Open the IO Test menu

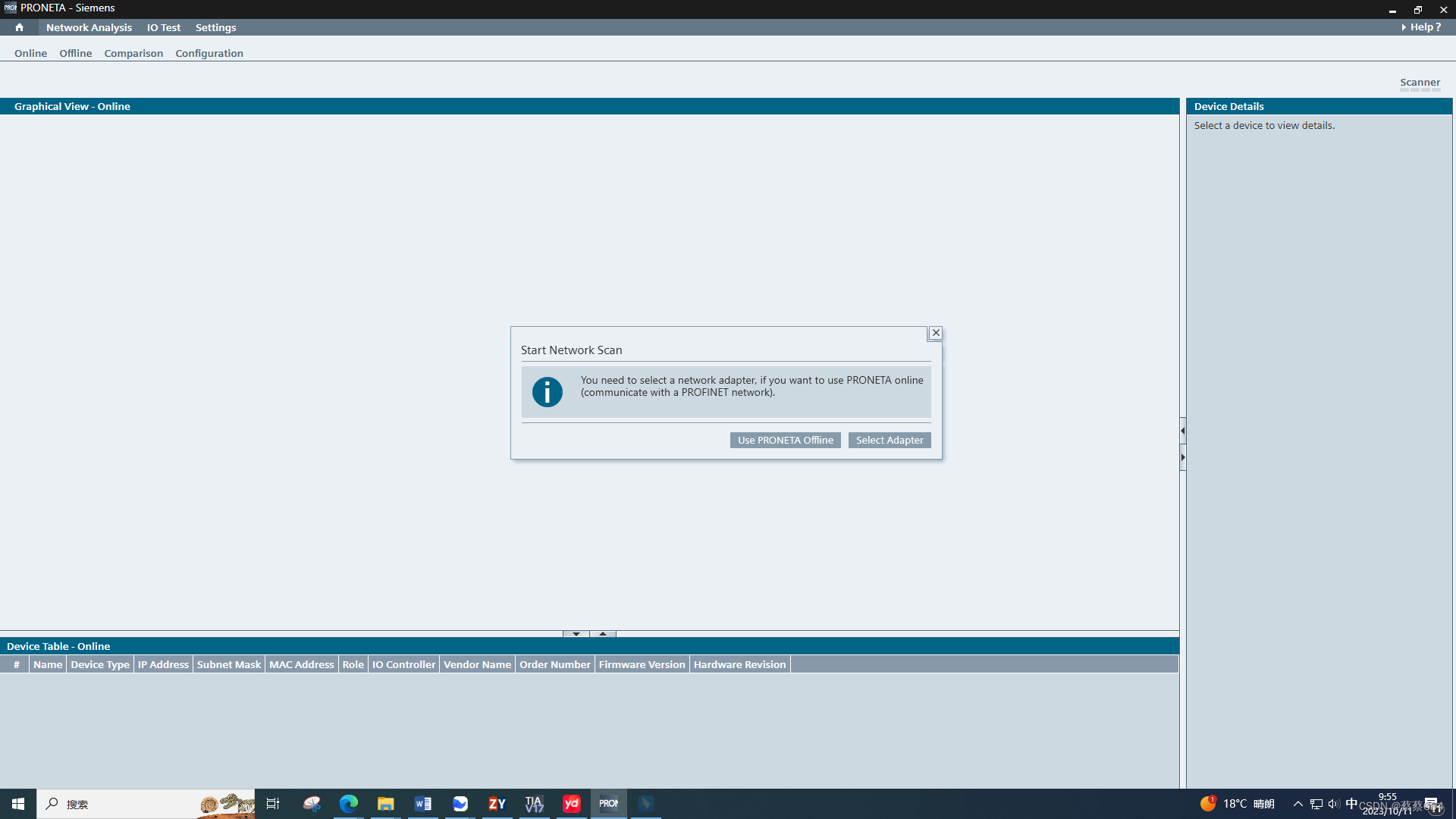pos(164,27)
